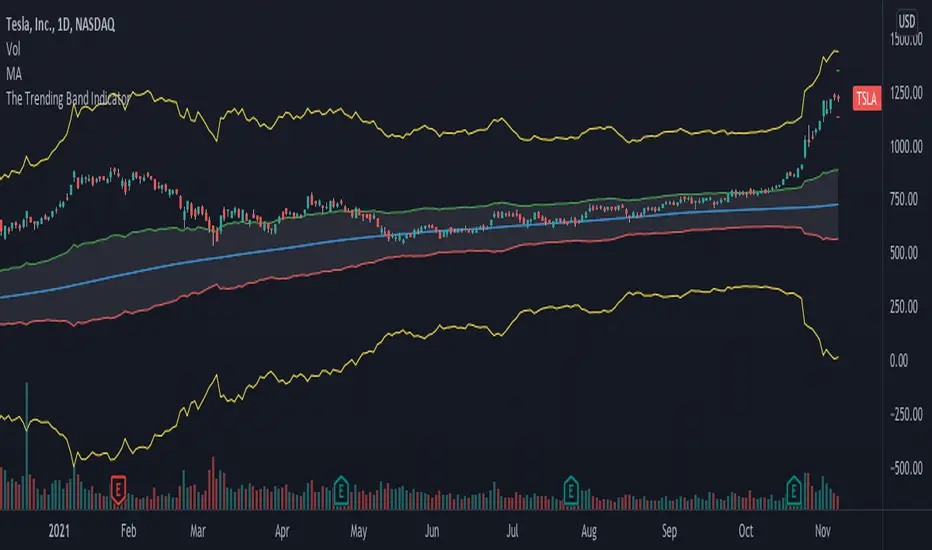Click the Nov time axis label
932x550 pixels.
(x=823, y=531)
